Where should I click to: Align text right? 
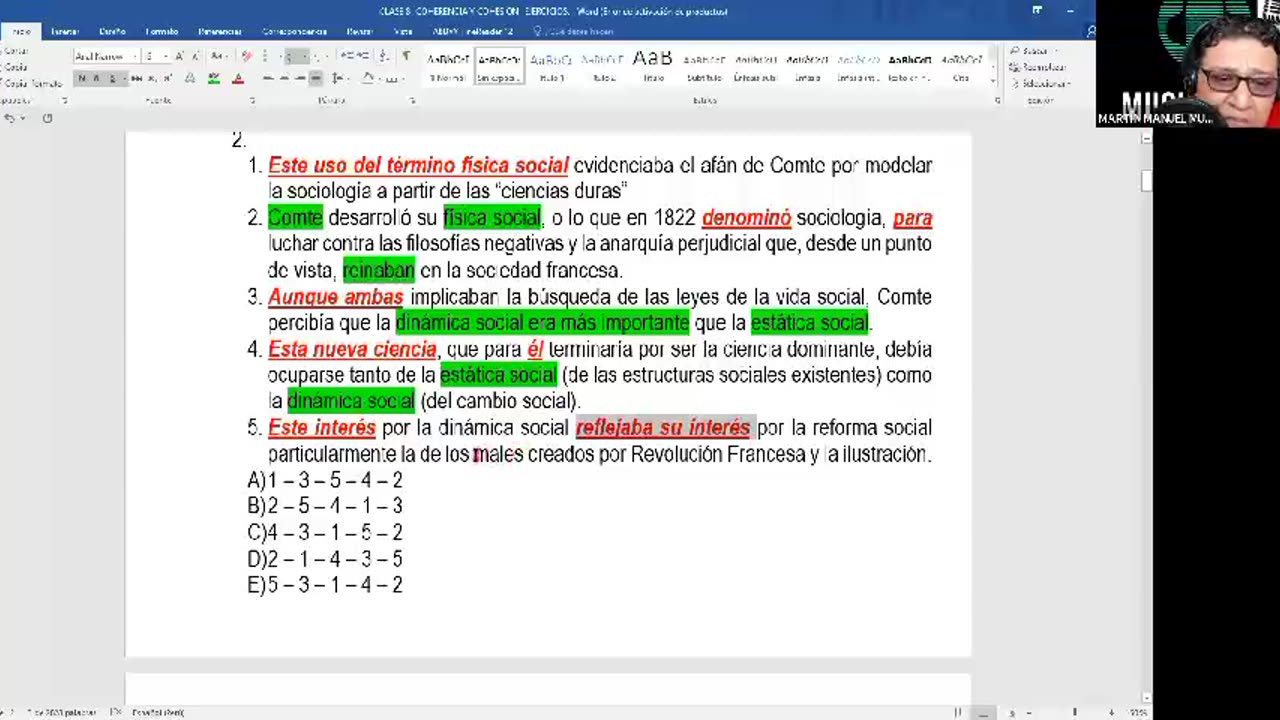click(x=300, y=78)
